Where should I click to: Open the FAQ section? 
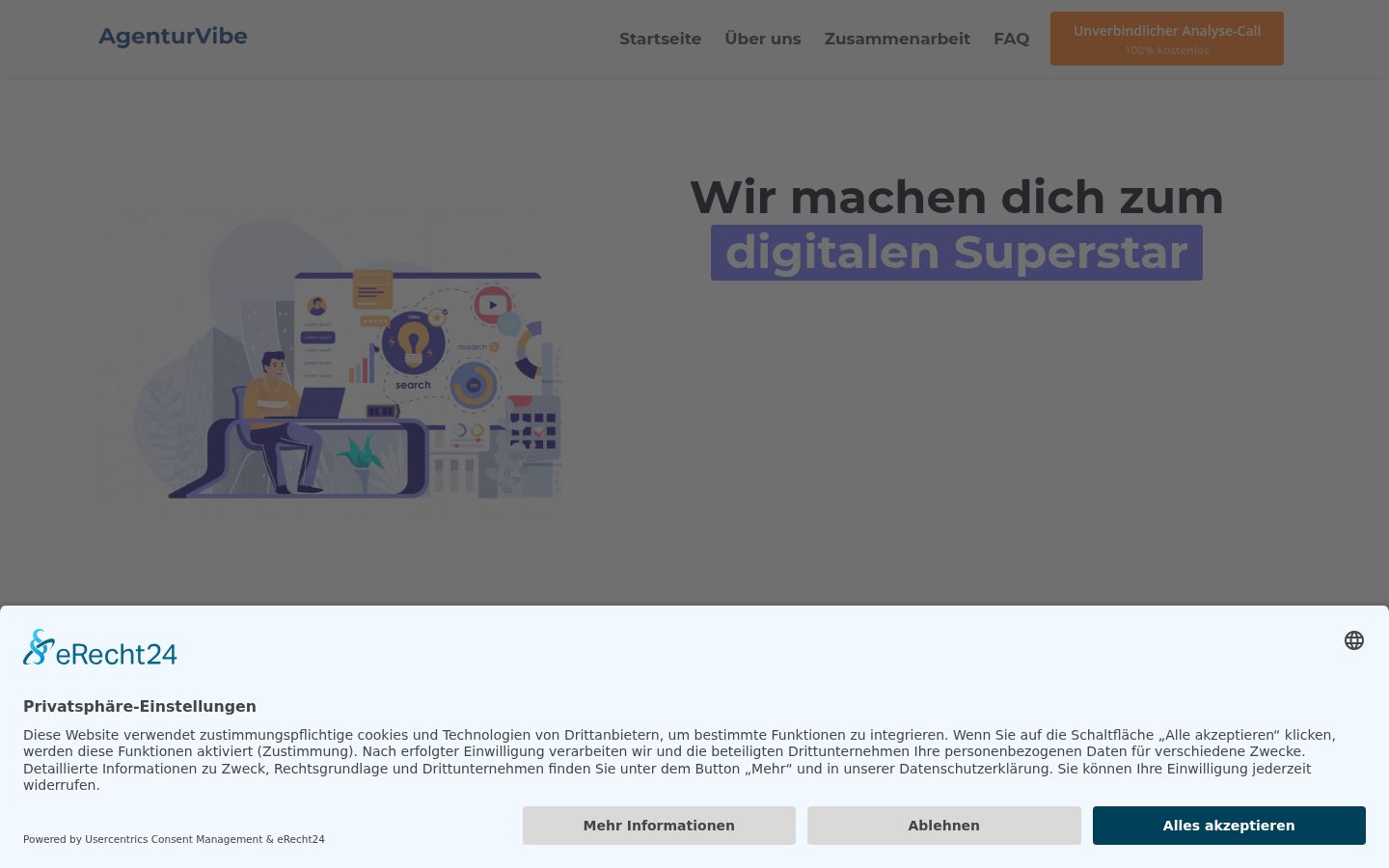pos(1011,39)
